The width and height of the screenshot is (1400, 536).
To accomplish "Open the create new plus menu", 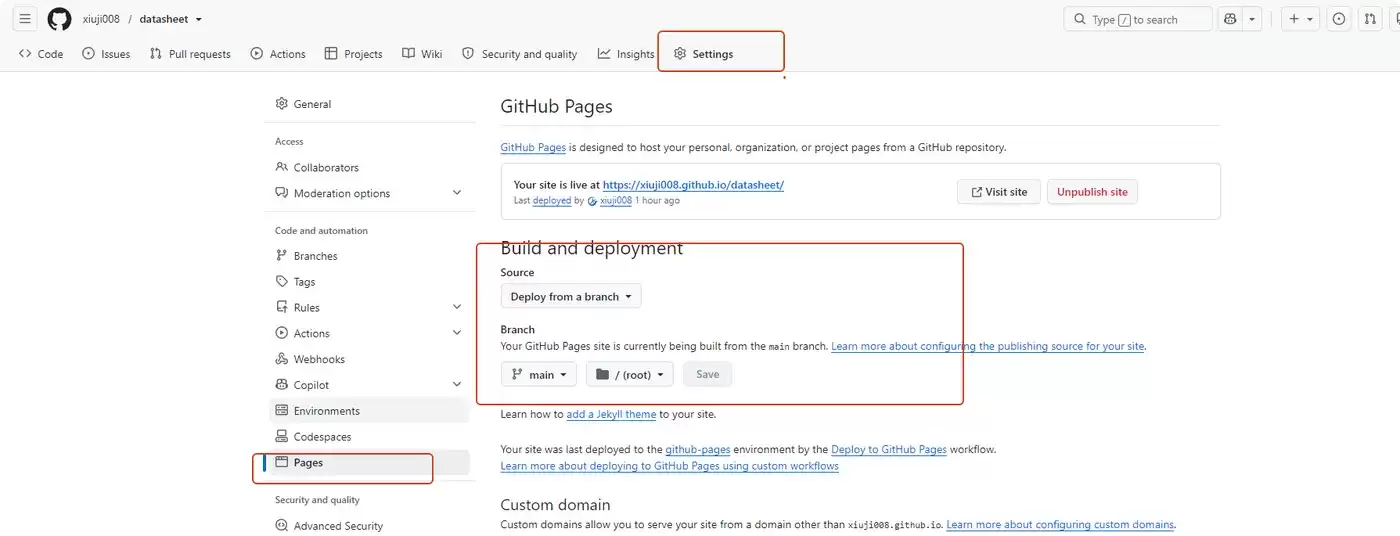I will (1300, 19).
